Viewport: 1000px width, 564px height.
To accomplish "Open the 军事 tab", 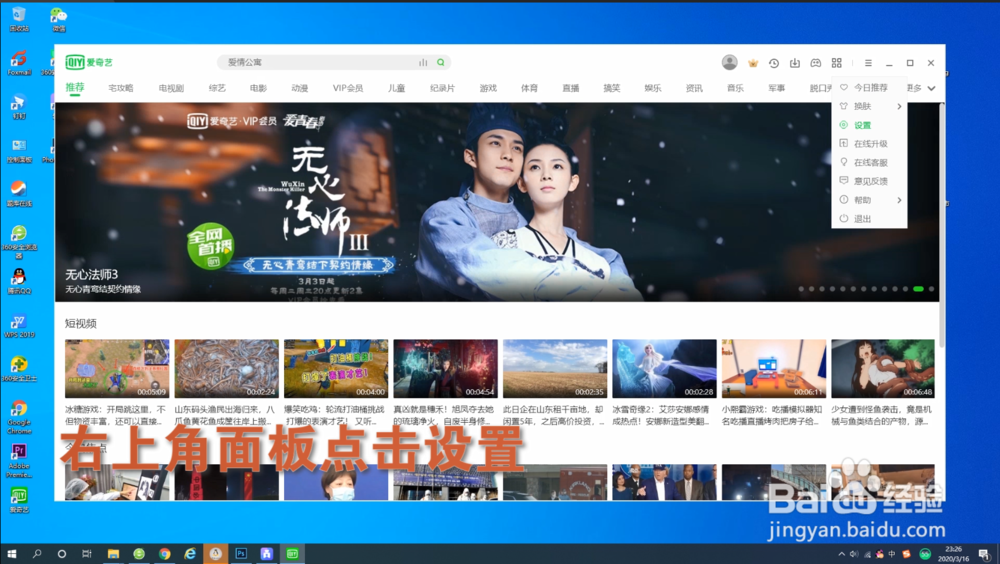I will coord(776,88).
